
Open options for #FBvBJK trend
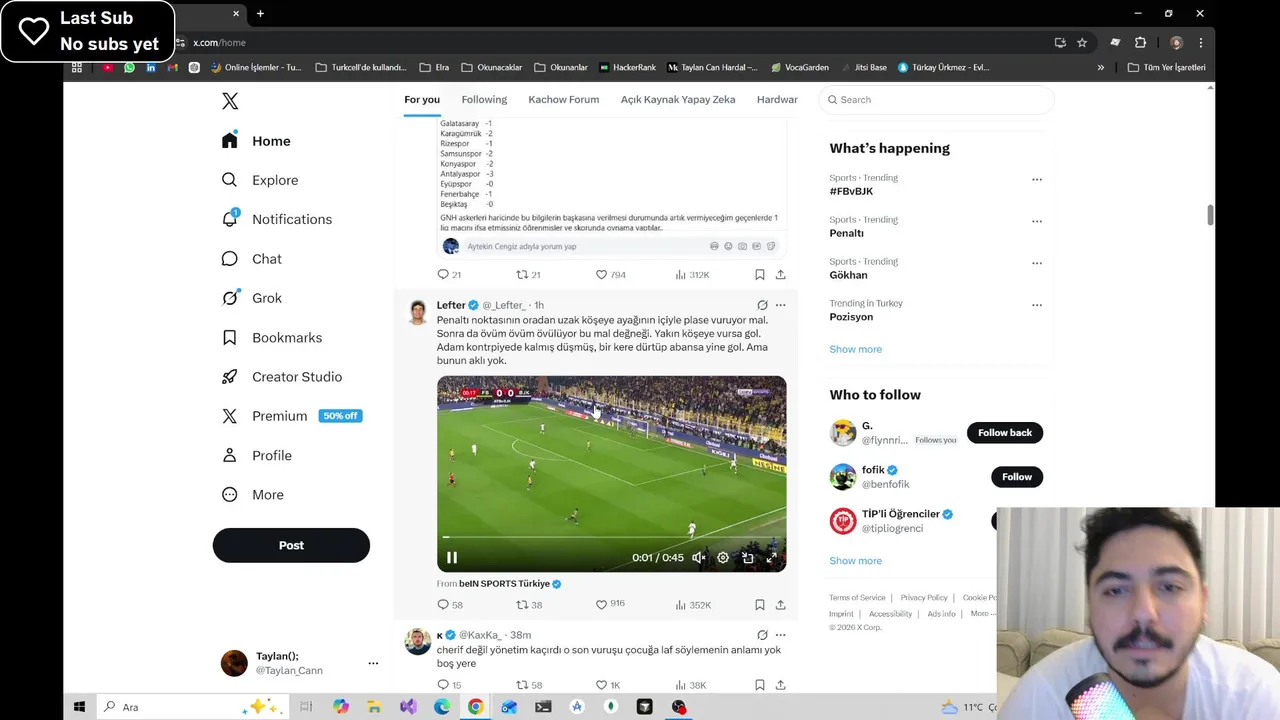pos(1037,180)
